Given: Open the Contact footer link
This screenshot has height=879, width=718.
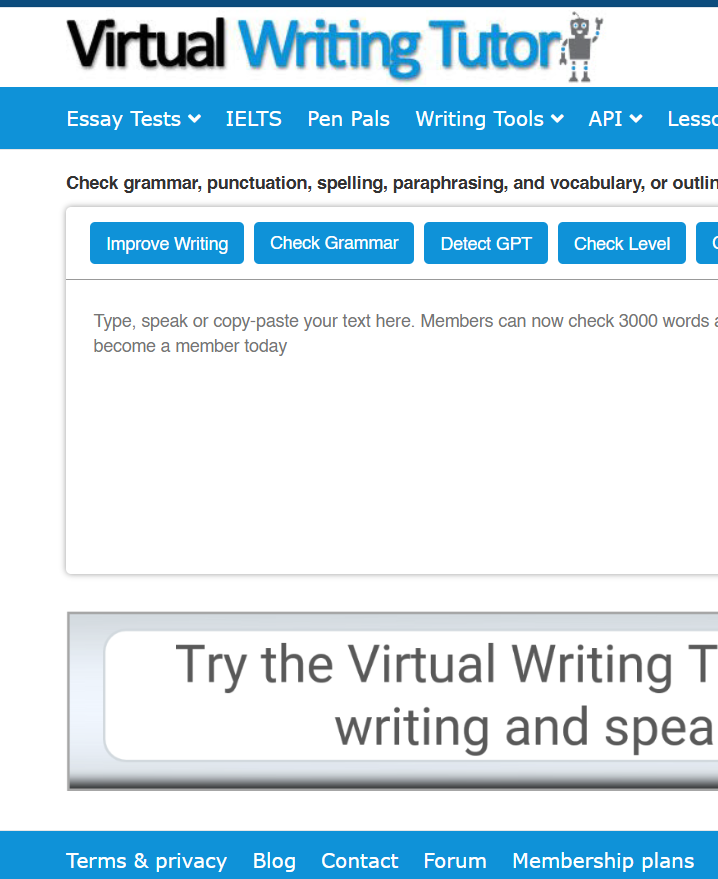Looking at the screenshot, I should click(359, 861).
